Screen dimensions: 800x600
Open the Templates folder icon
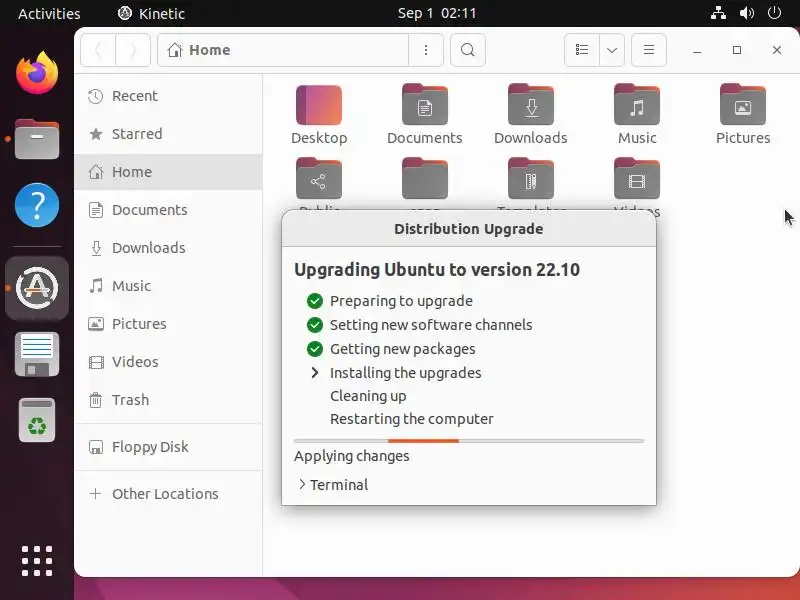(x=531, y=179)
